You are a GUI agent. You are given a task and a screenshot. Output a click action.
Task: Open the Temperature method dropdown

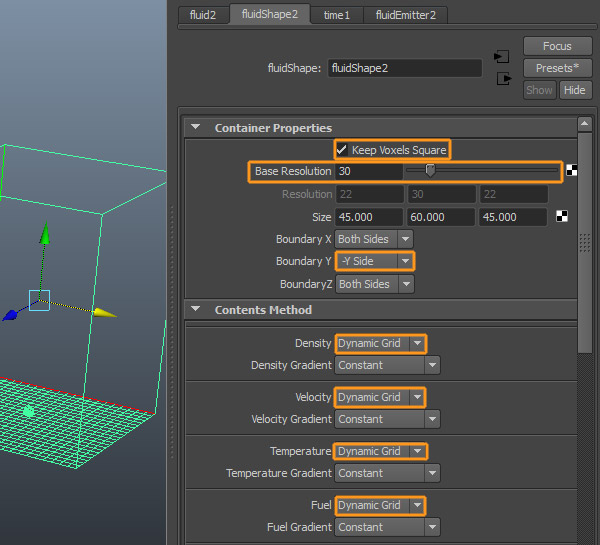(x=380, y=451)
